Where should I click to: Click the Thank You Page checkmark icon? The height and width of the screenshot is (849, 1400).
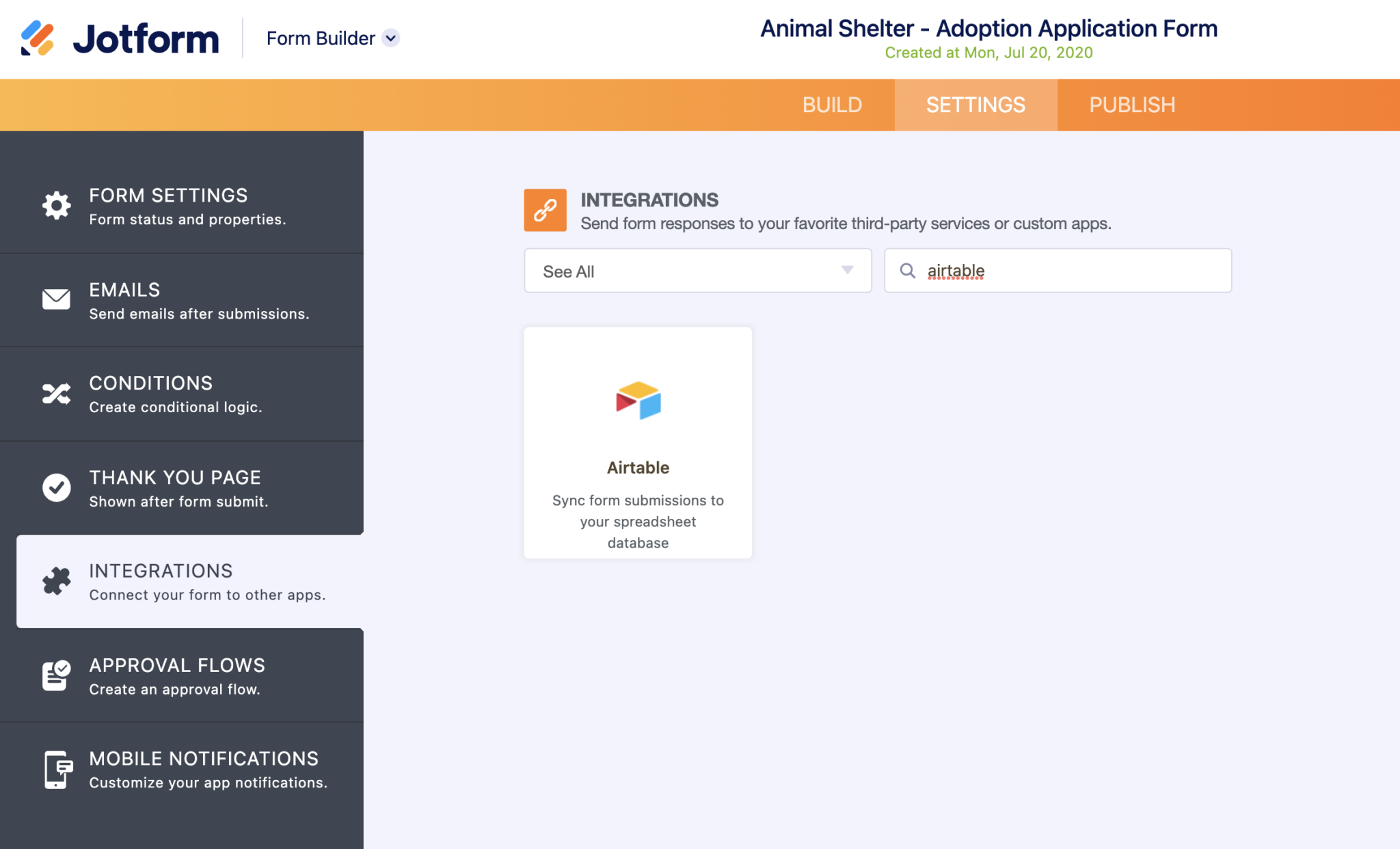(56, 487)
